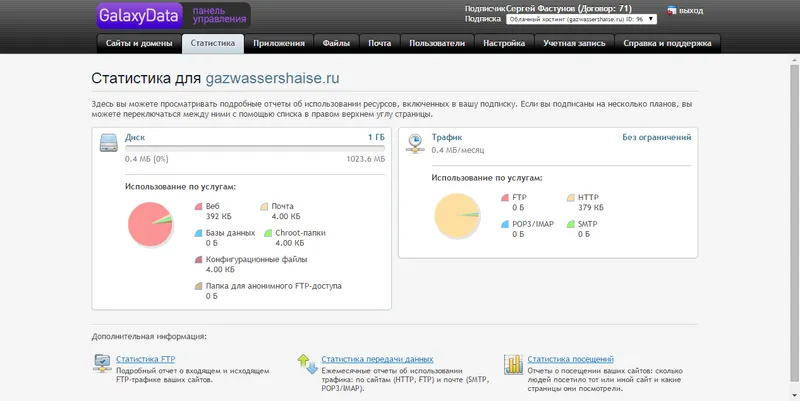Click the scrollbar down arrow
The height and width of the screenshot is (401, 800).
coord(795,396)
